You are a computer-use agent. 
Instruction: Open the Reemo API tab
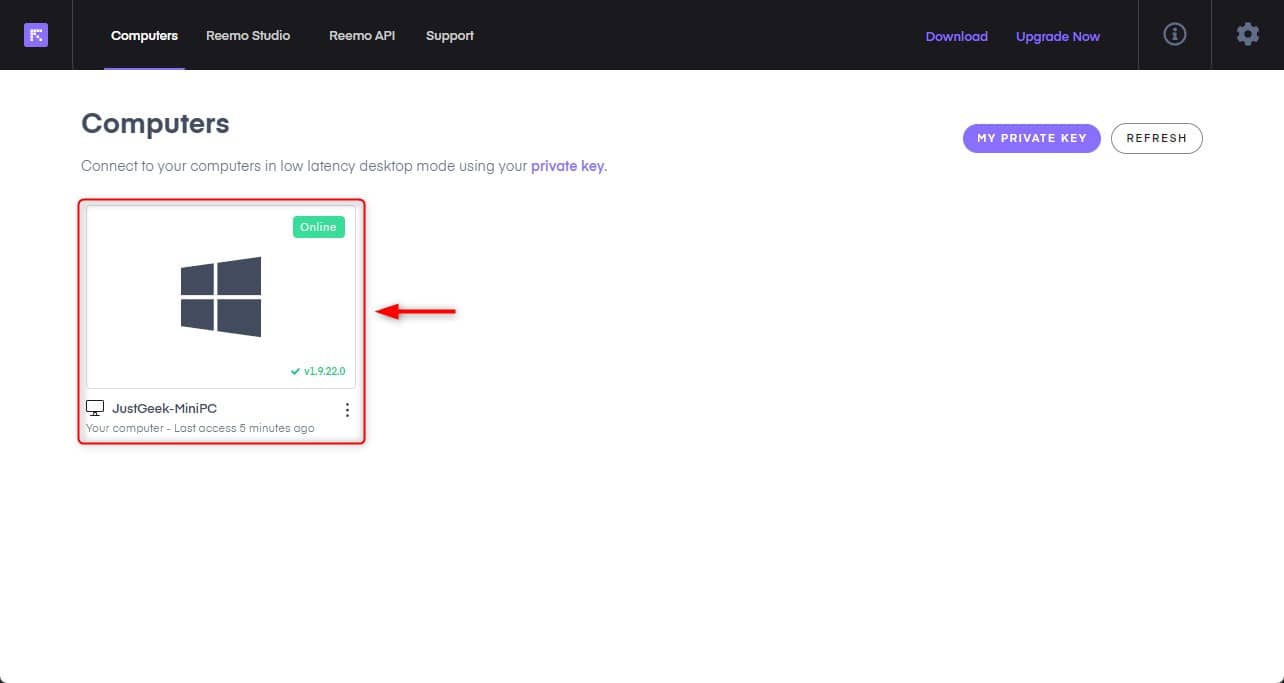coord(362,35)
